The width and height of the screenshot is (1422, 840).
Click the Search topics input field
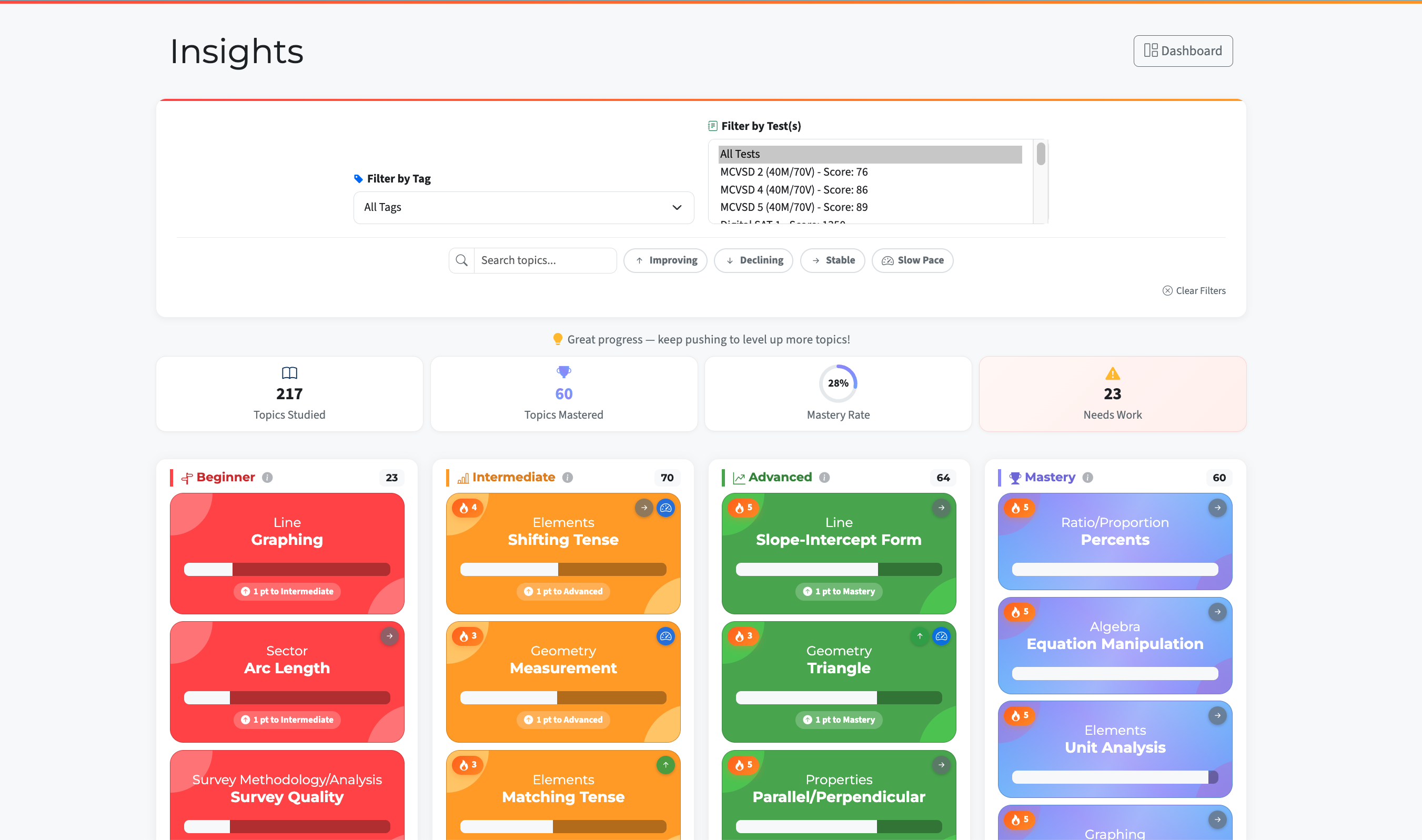tap(544, 260)
